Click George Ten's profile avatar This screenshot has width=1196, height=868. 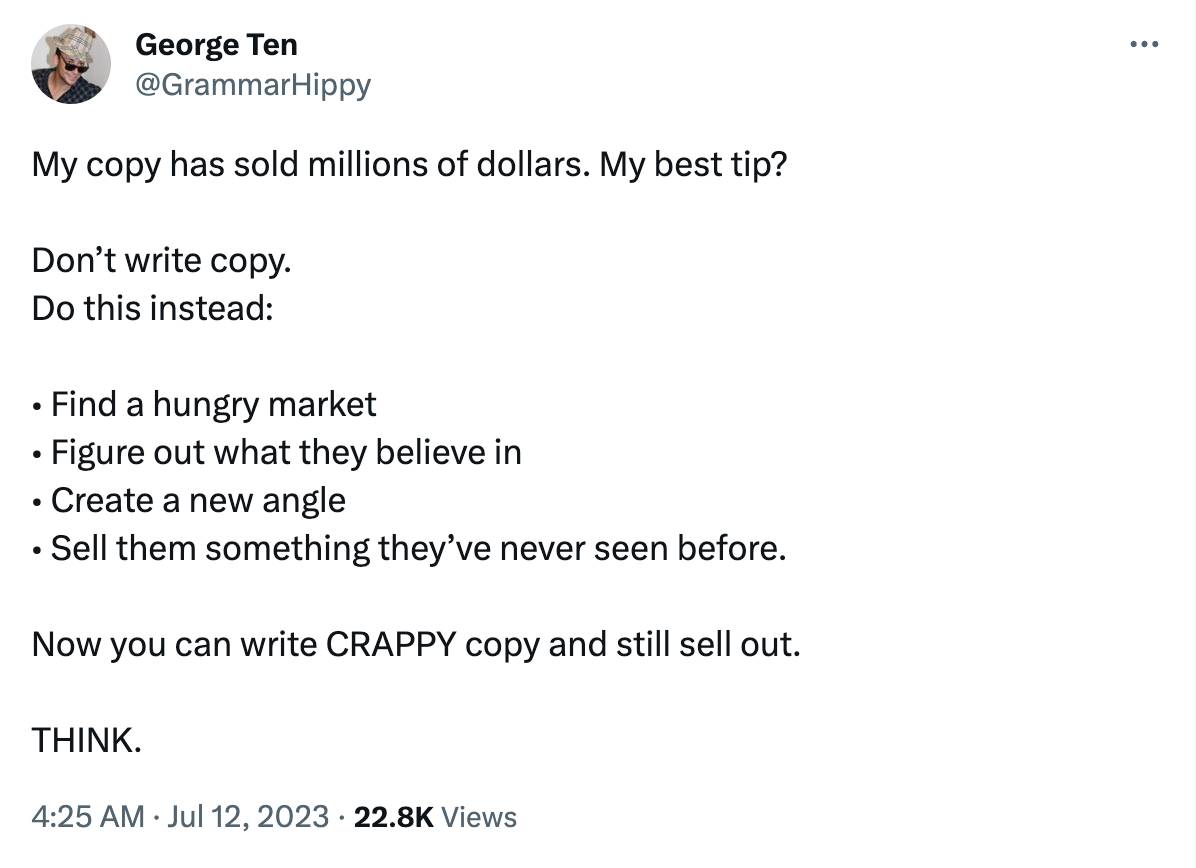(x=70, y=64)
